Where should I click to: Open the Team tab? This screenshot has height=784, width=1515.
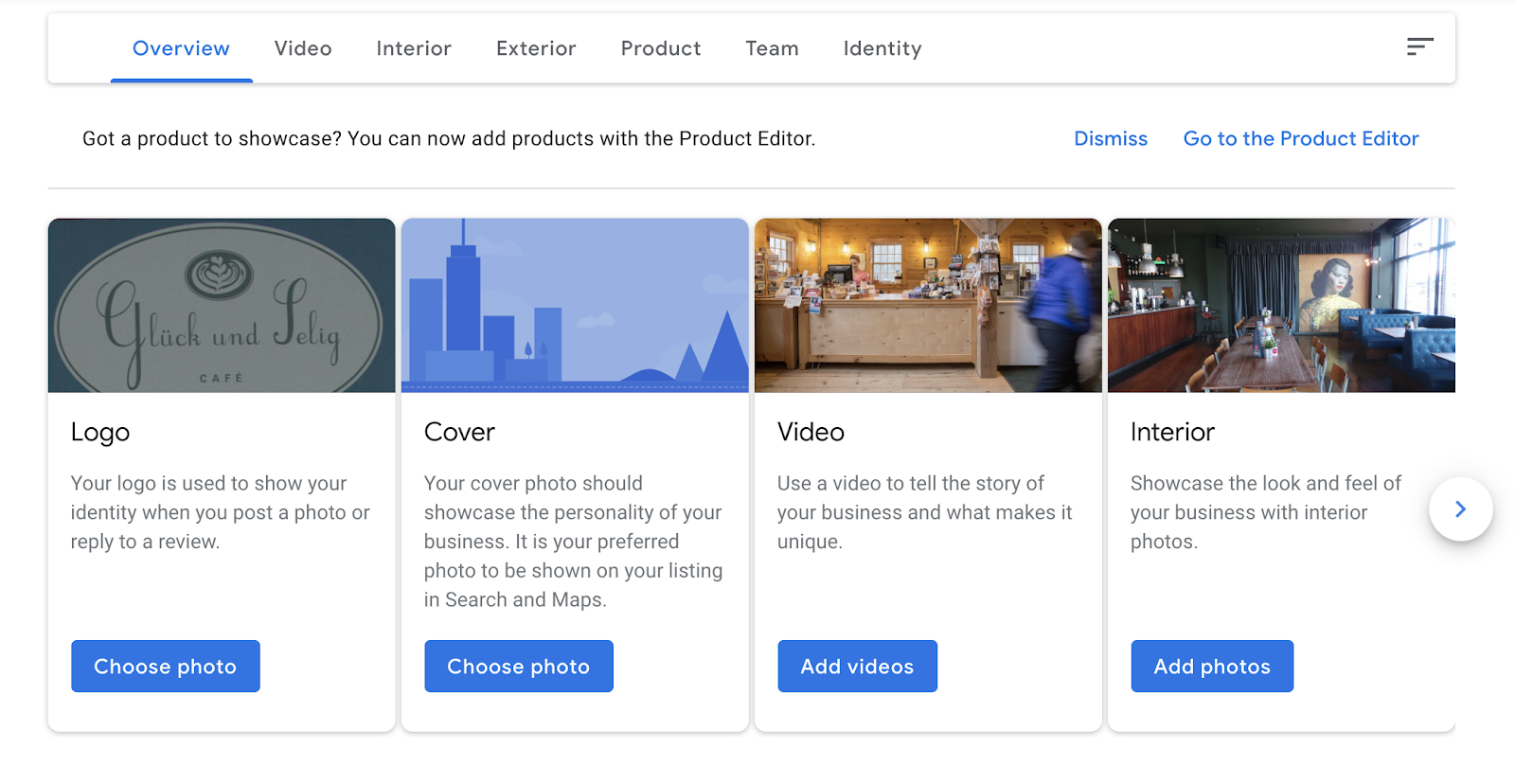(x=772, y=48)
